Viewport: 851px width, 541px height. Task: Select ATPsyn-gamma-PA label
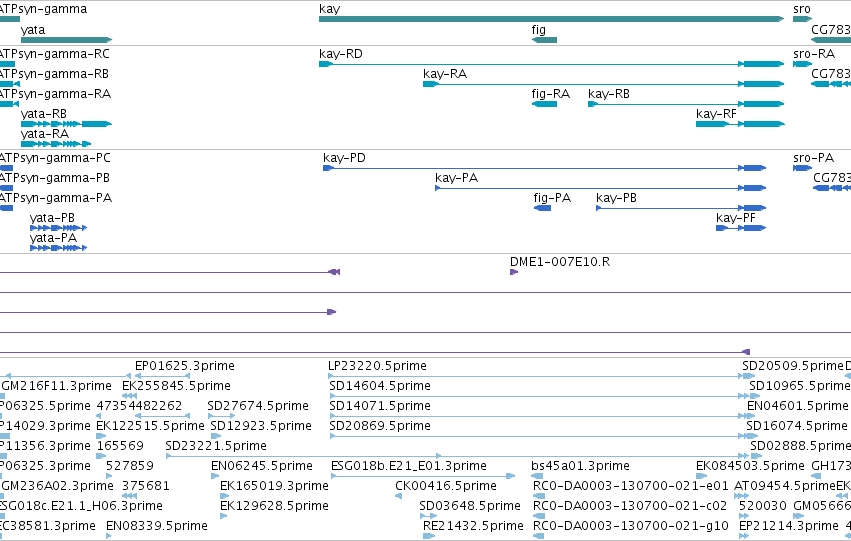pyautogui.click(x=56, y=198)
